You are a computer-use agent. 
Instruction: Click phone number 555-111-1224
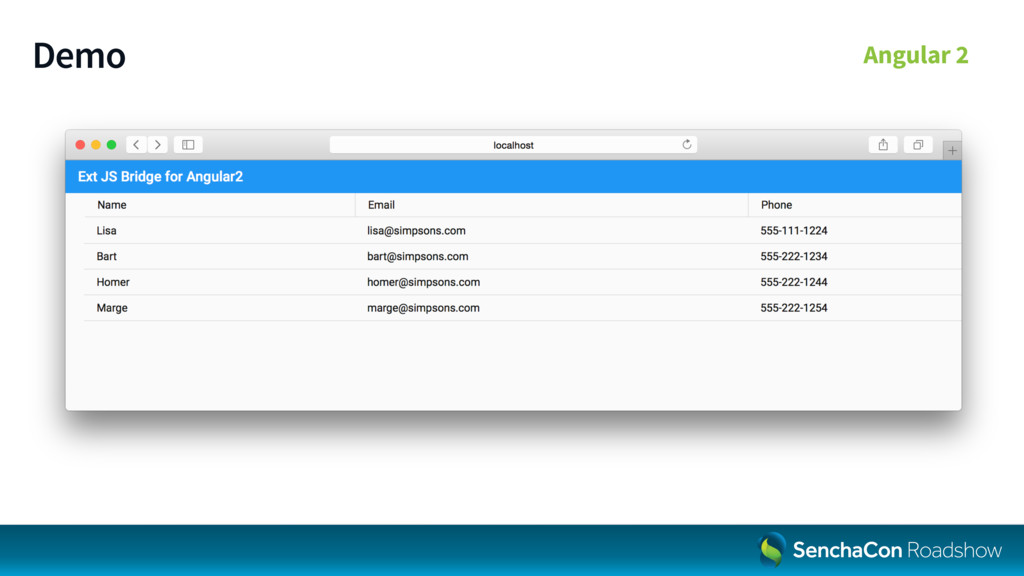click(x=793, y=231)
